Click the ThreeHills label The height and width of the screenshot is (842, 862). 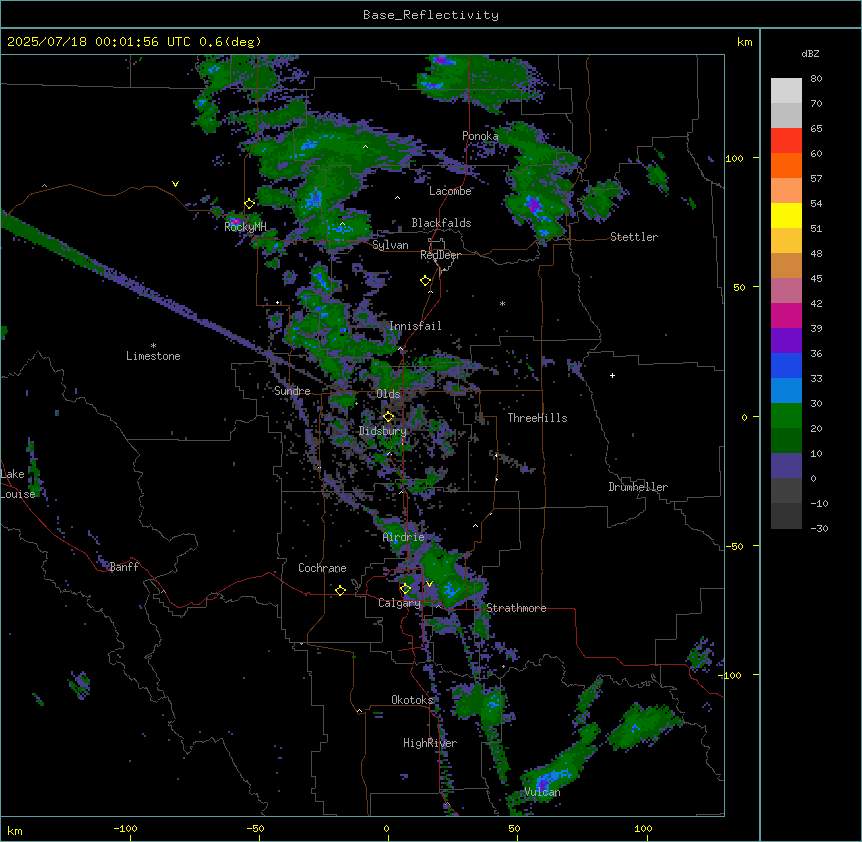click(537, 418)
